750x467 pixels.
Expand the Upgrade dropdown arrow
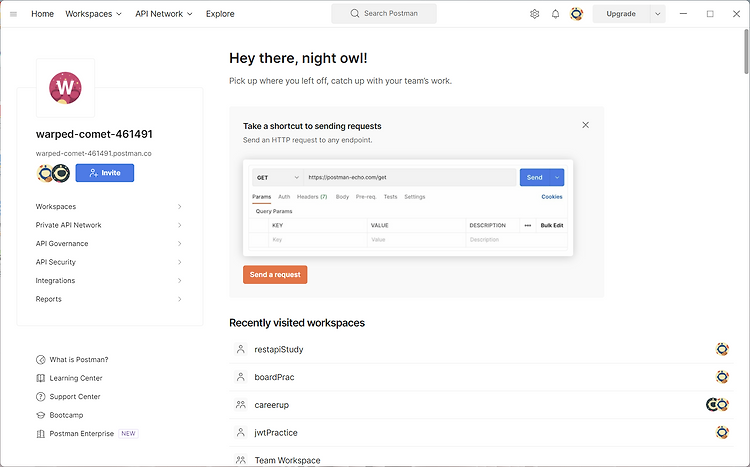click(x=658, y=14)
